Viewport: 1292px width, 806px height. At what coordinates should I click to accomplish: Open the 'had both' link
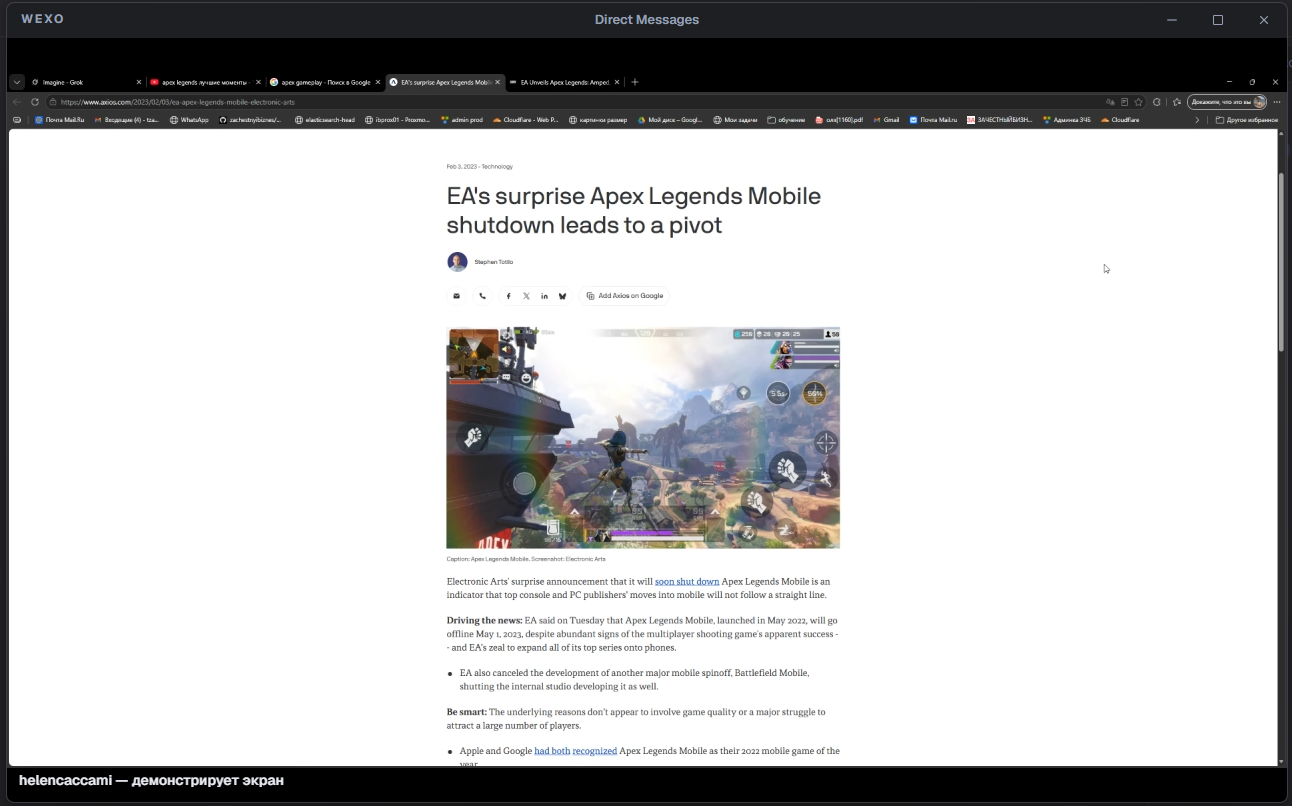pyautogui.click(x=552, y=751)
